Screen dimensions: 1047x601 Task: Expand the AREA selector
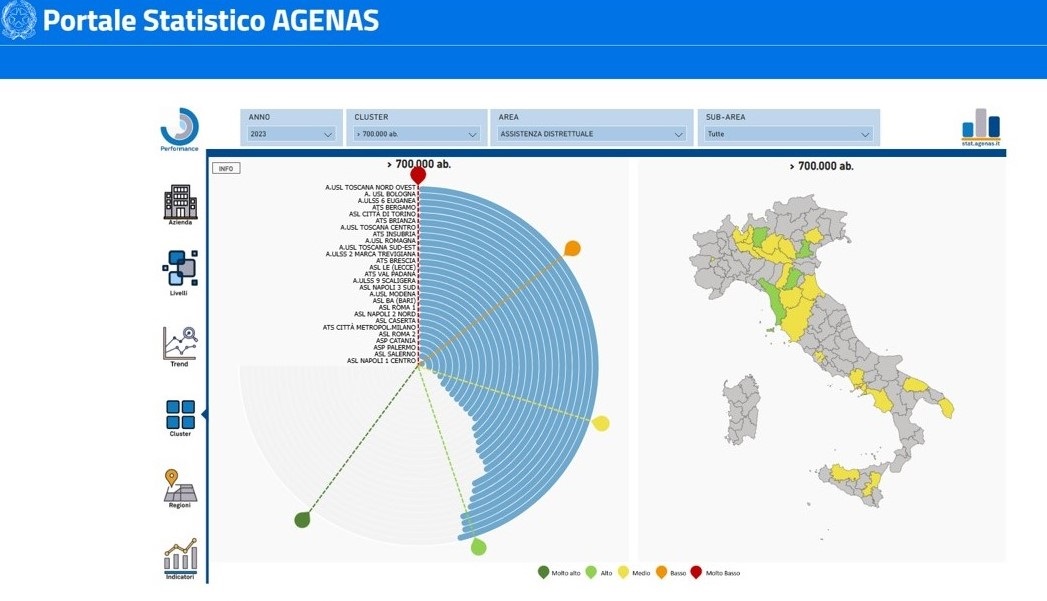[x=590, y=133]
